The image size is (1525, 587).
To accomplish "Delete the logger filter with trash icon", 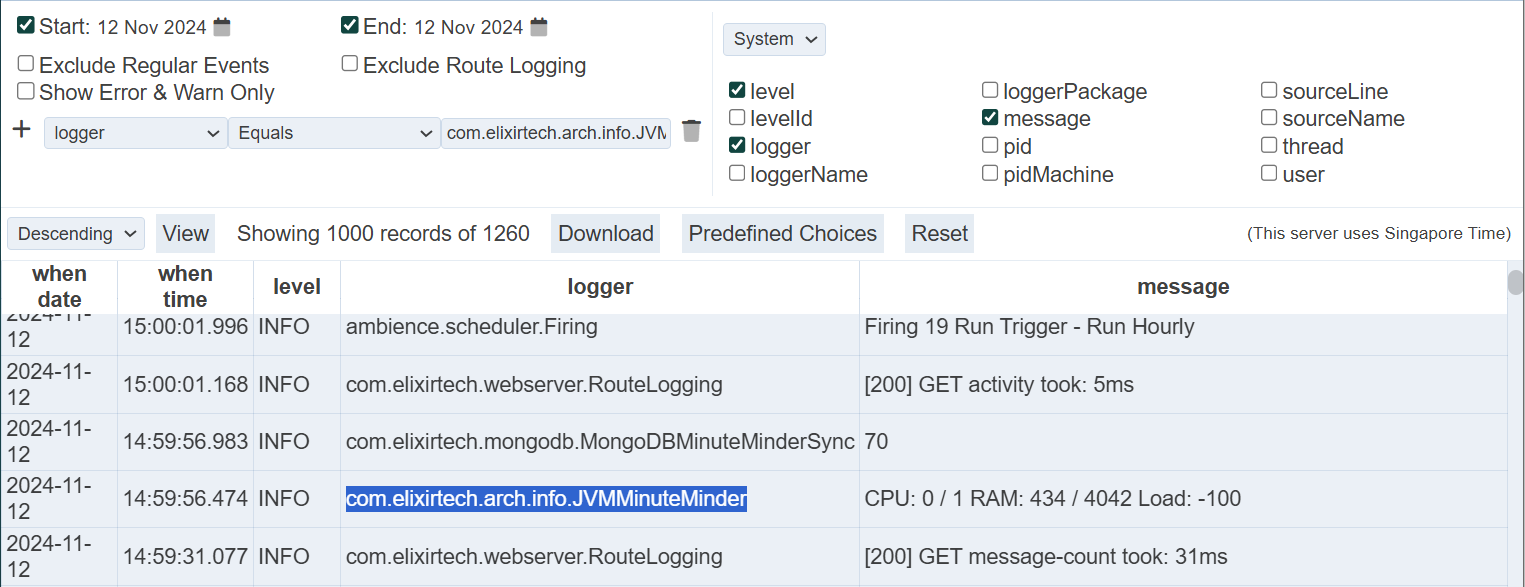I will 691,131.
